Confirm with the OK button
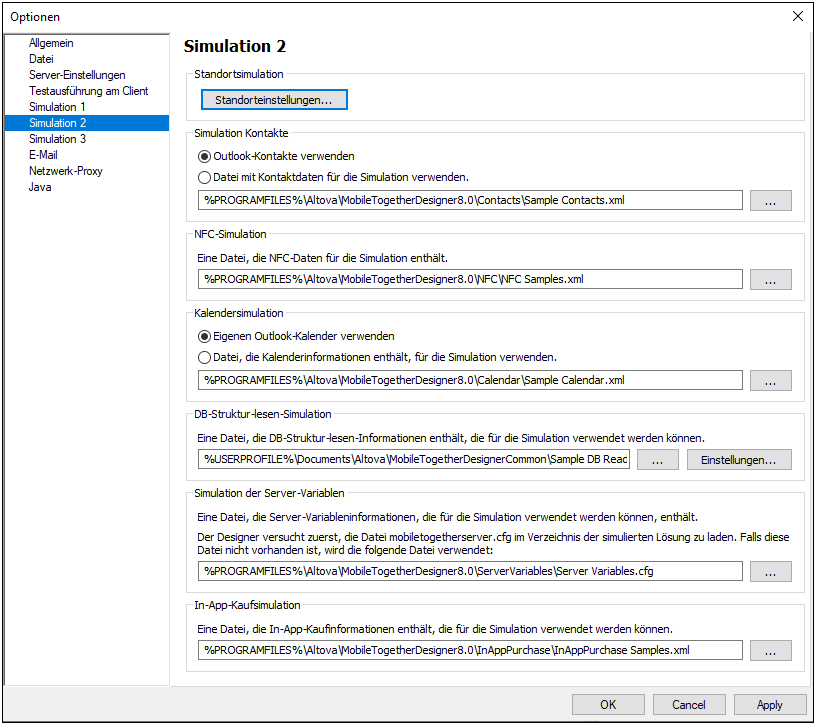 click(x=608, y=705)
